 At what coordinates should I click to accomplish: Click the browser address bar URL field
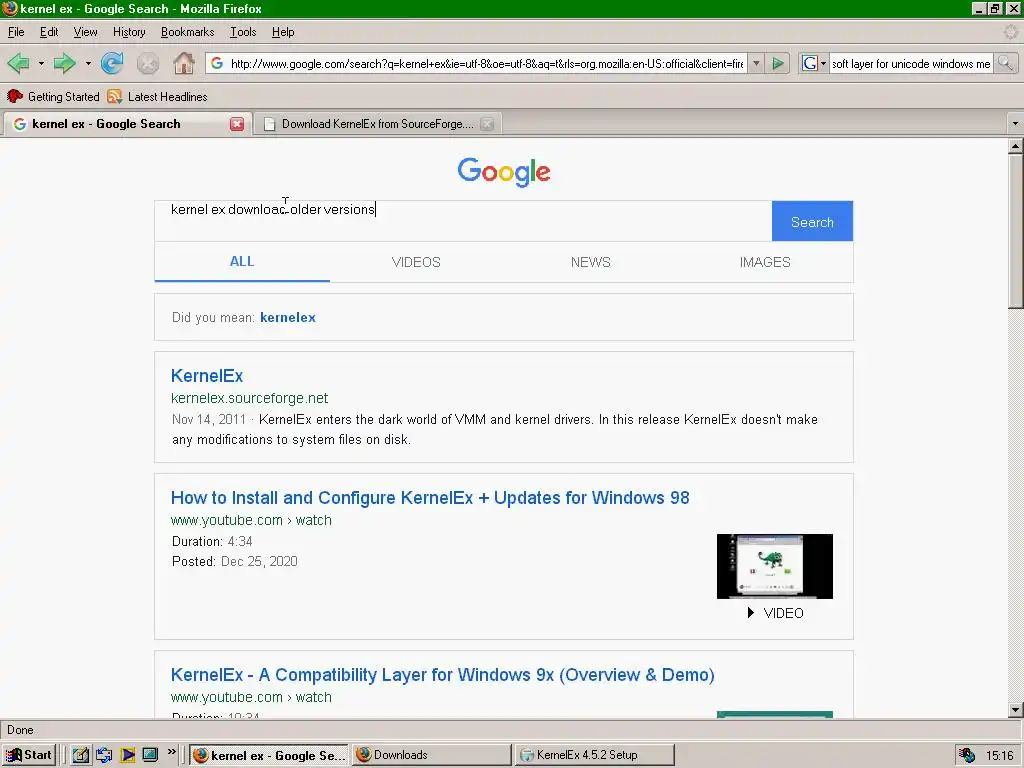coord(487,63)
